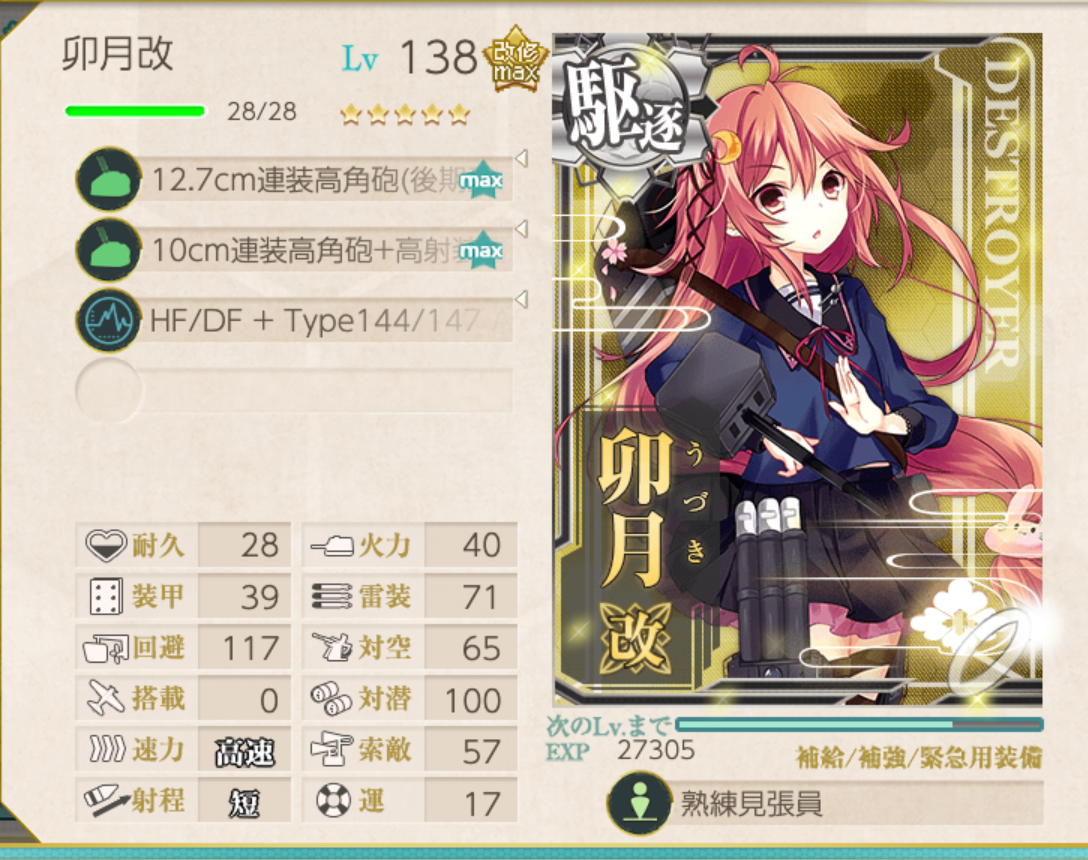Image resolution: width=1088 pixels, height=860 pixels.
Task: Click the 改修max gold star badge
Action: point(516,60)
